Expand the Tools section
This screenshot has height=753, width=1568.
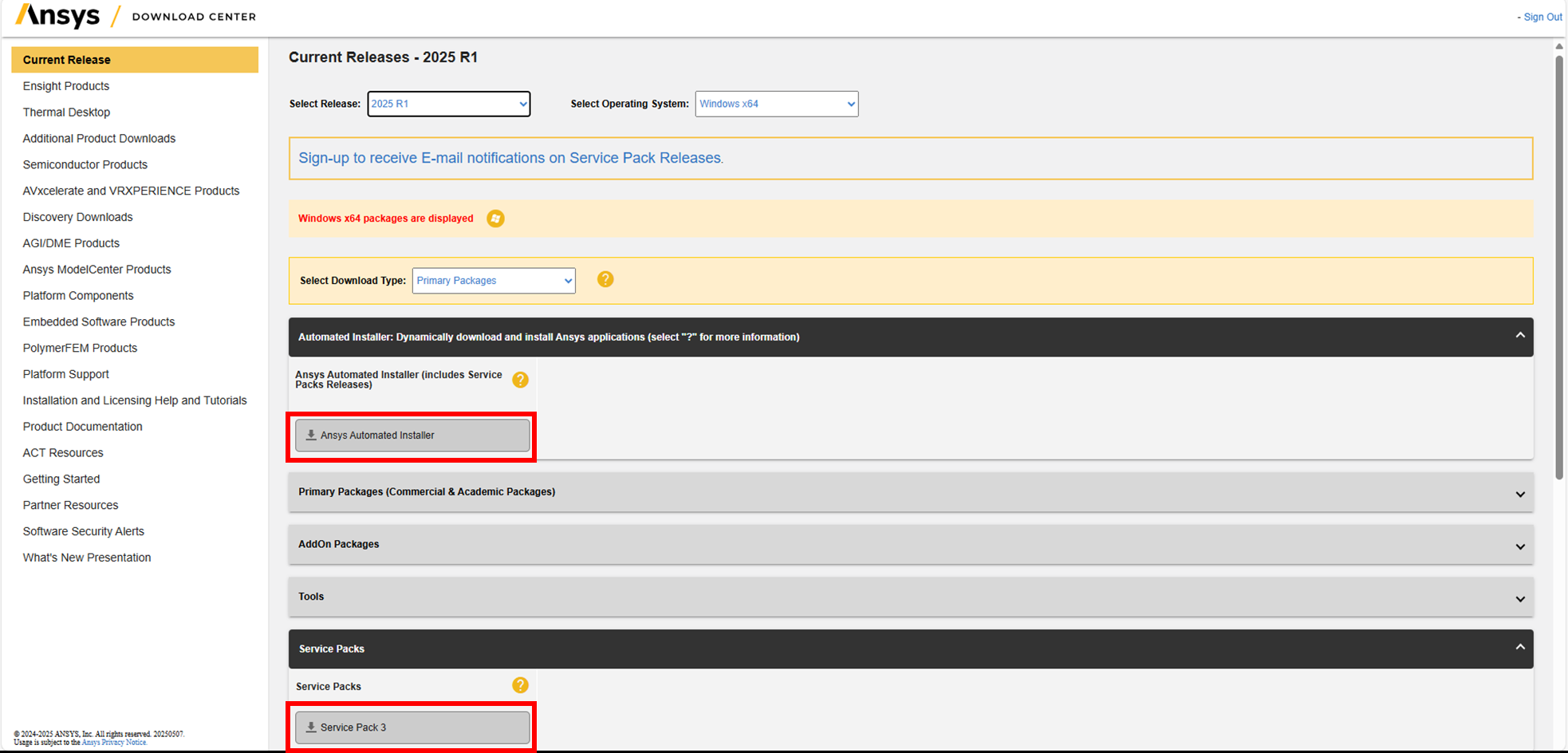pos(911,597)
